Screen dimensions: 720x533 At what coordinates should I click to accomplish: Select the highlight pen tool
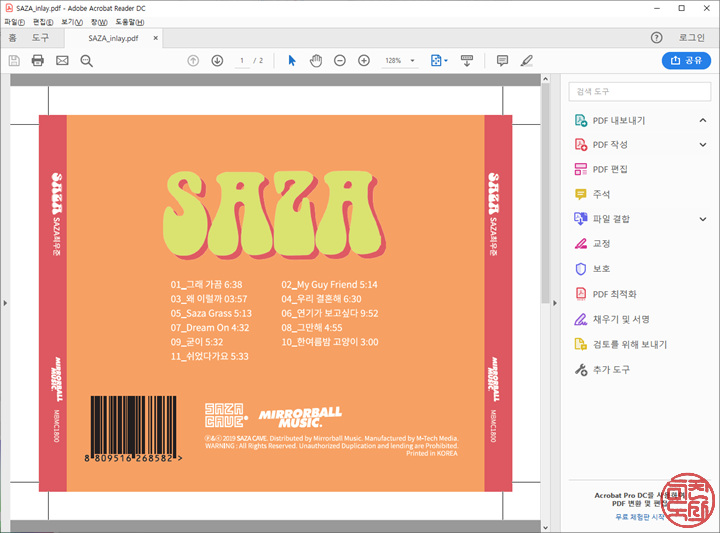tap(527, 61)
